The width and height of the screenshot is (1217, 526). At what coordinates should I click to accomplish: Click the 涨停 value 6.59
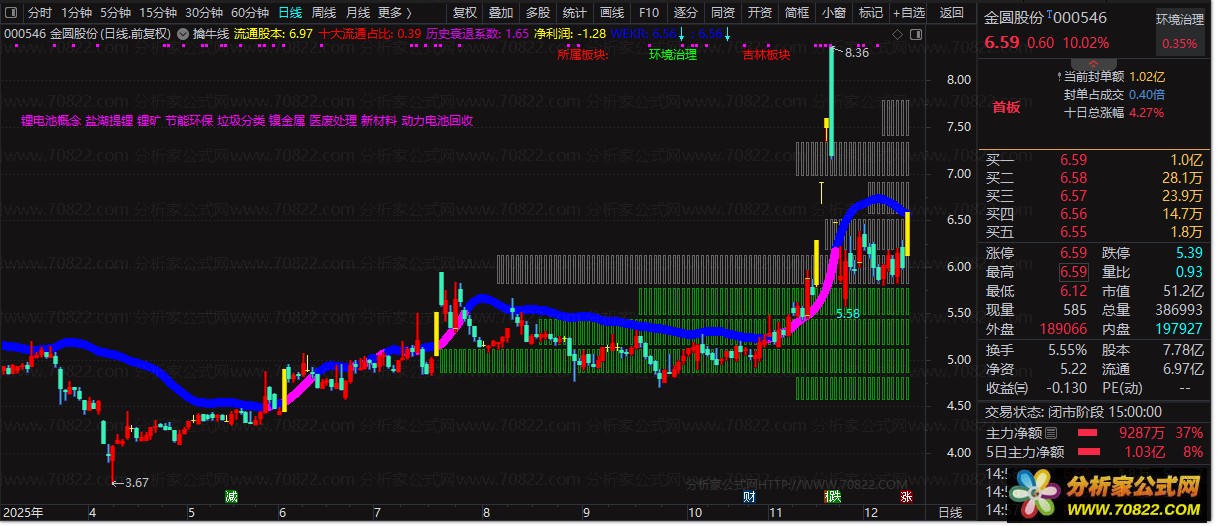pos(1072,253)
